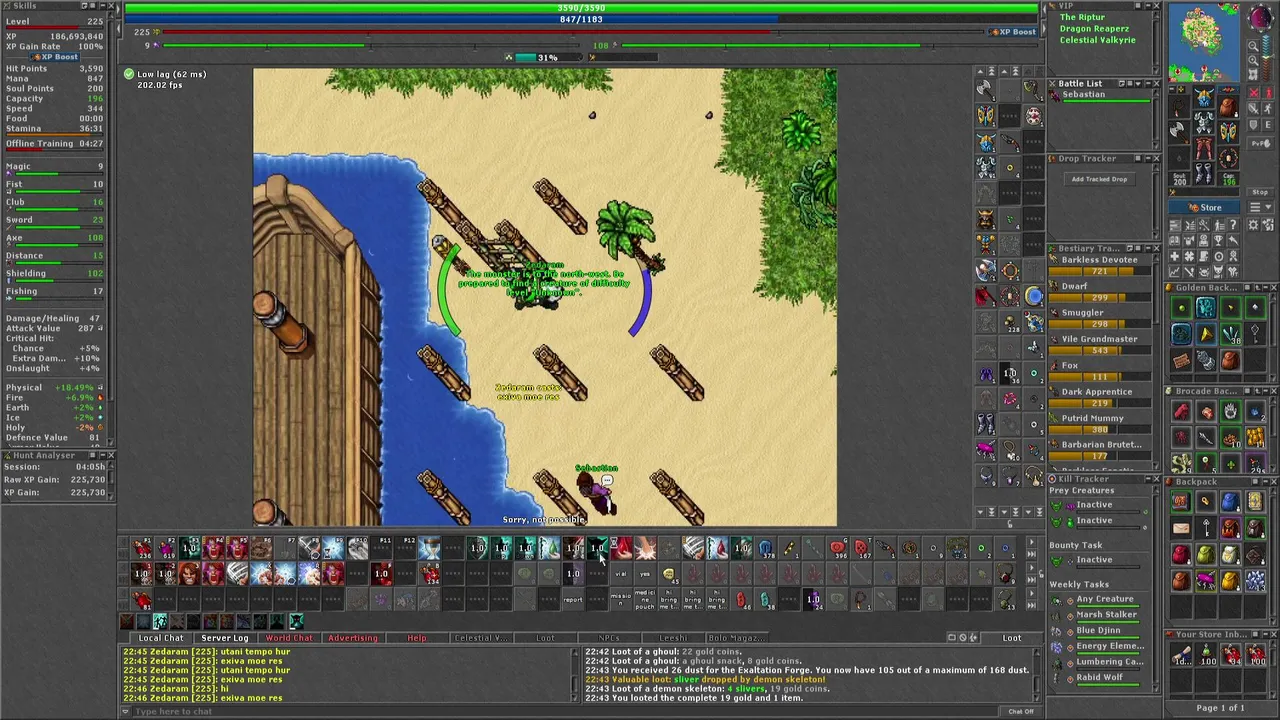Select the Marsh Stalker weekly task
Screen dimensions: 1280x720
coord(1098,615)
